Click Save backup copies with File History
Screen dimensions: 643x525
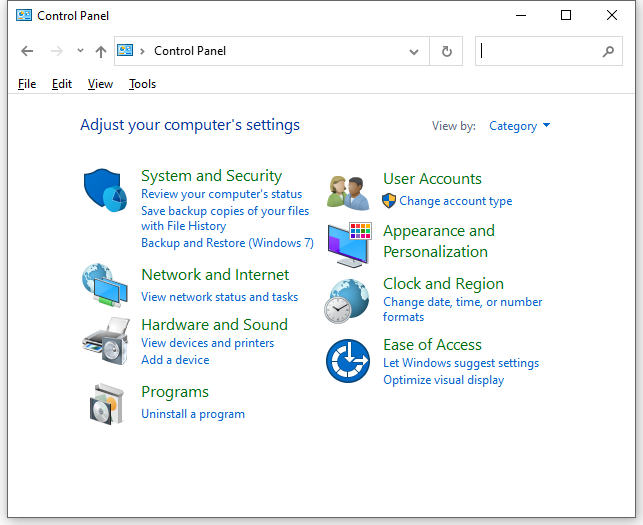click(x=225, y=218)
